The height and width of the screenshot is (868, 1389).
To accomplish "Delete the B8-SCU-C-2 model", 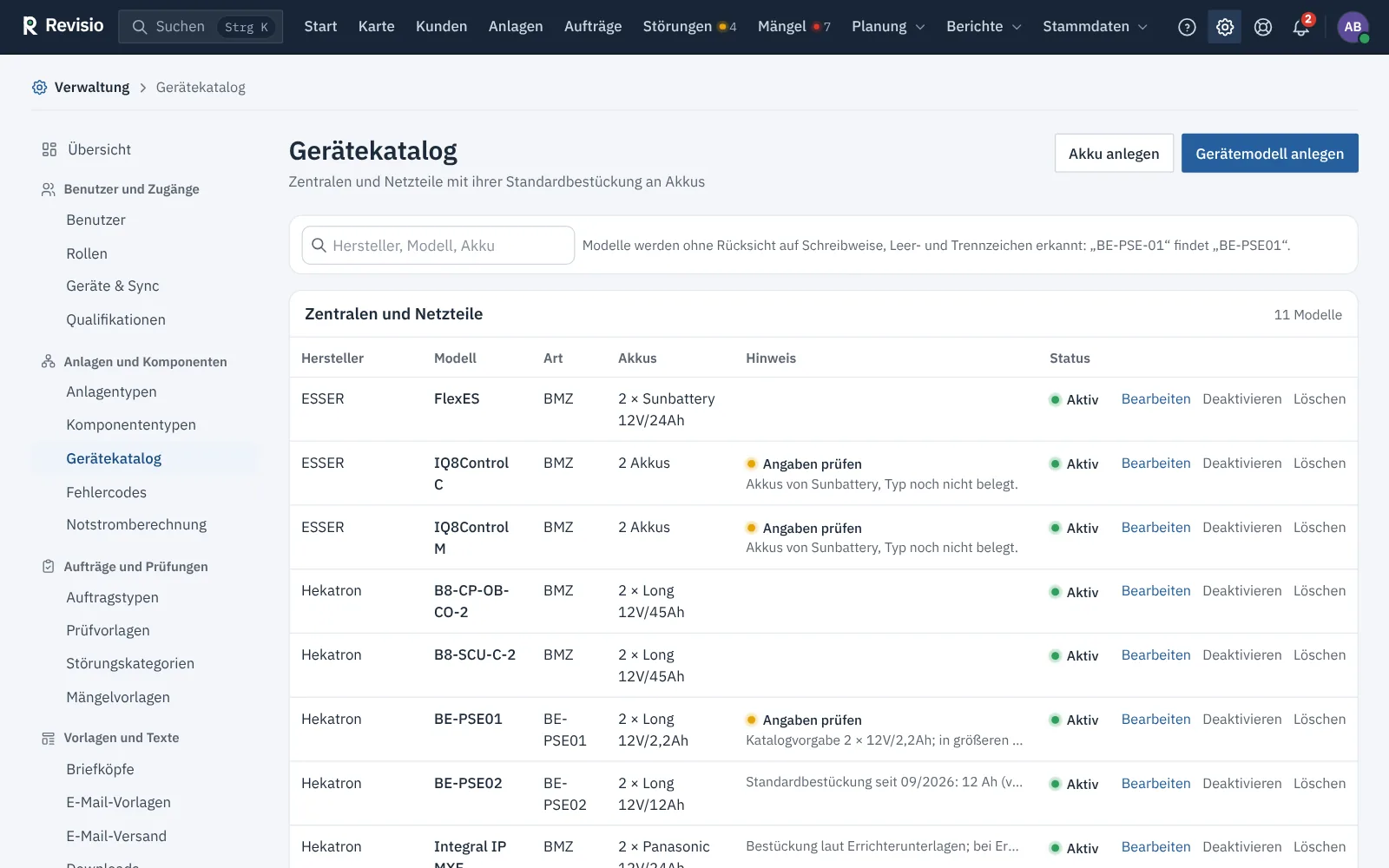I will coord(1320,655).
